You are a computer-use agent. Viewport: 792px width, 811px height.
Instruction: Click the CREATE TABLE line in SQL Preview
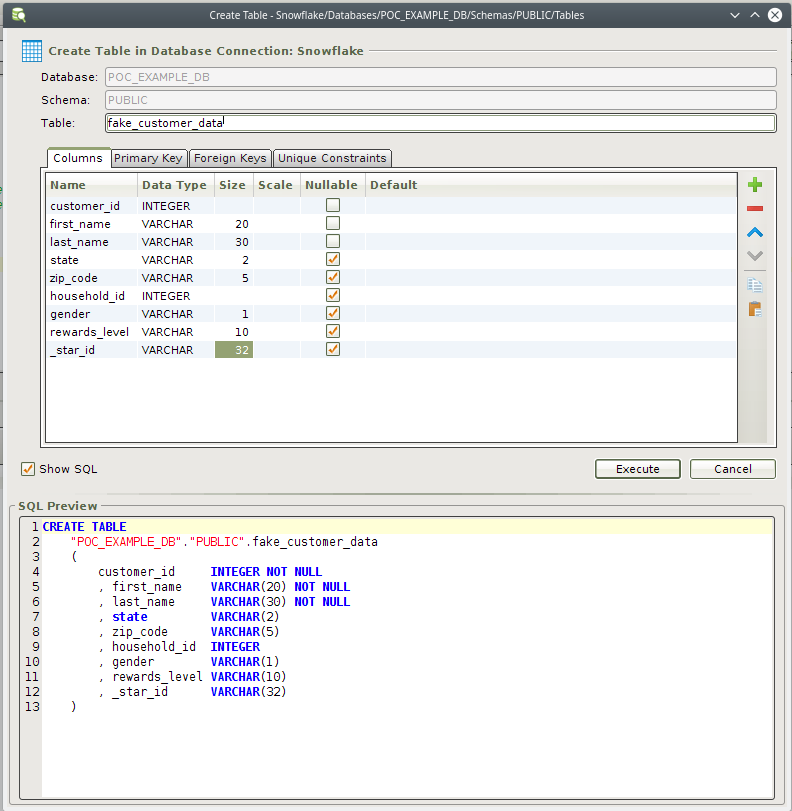(x=408, y=527)
